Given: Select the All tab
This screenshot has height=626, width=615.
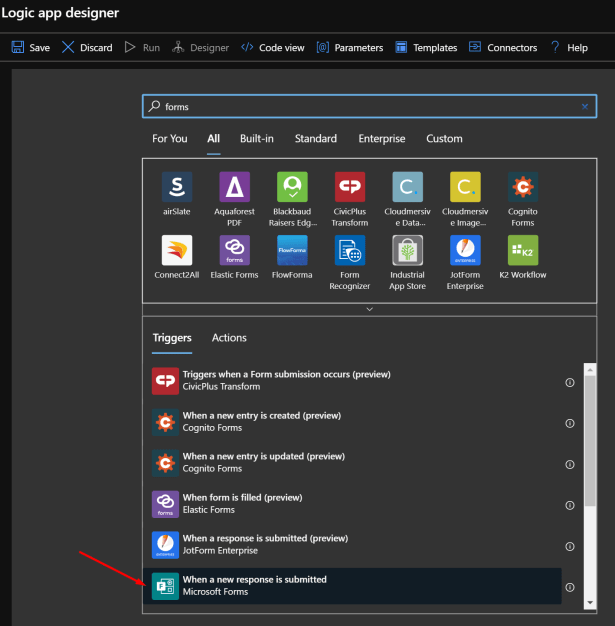Looking at the screenshot, I should (x=214, y=139).
